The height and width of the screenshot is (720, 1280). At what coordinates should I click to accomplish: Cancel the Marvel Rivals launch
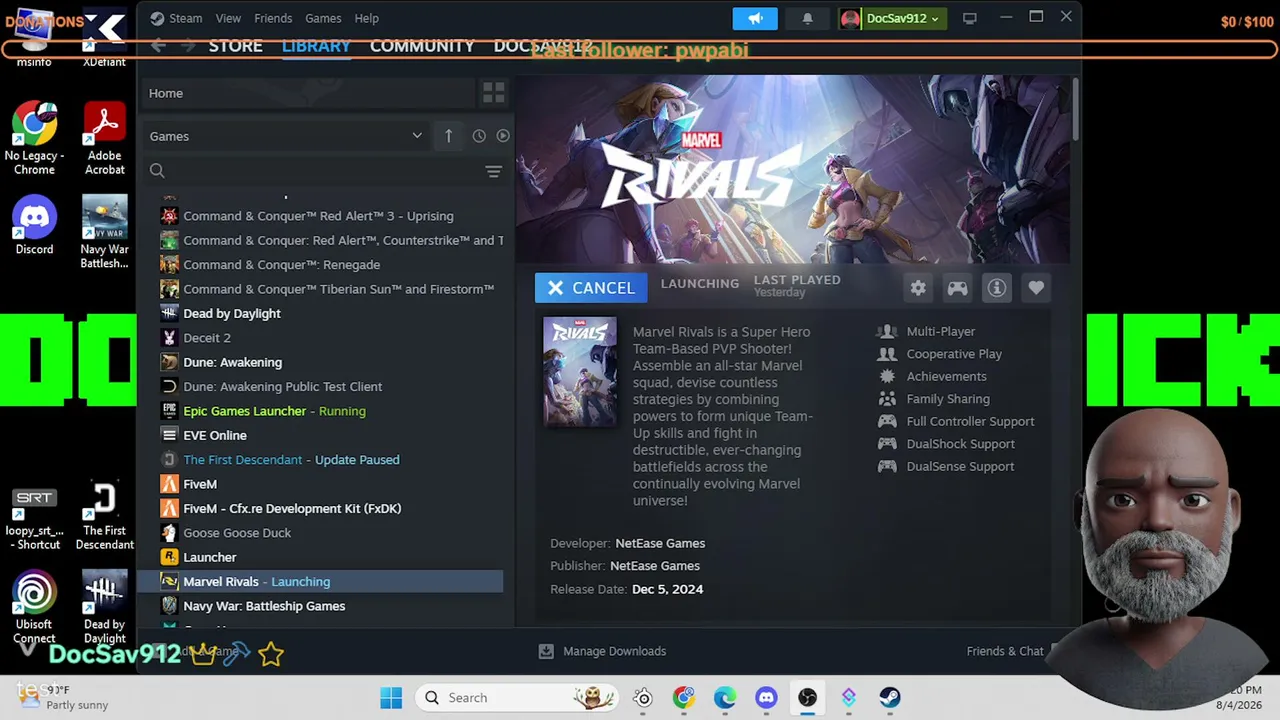591,288
